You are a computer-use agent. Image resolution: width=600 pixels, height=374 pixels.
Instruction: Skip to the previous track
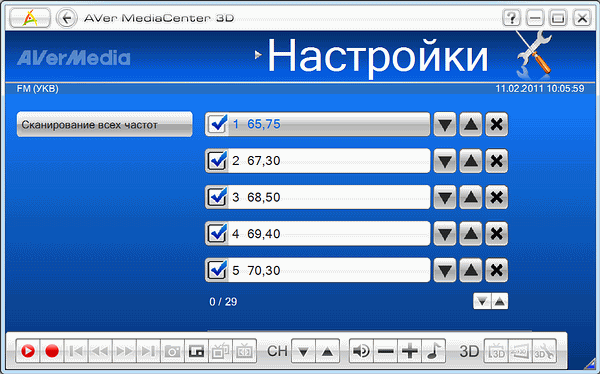76,351
